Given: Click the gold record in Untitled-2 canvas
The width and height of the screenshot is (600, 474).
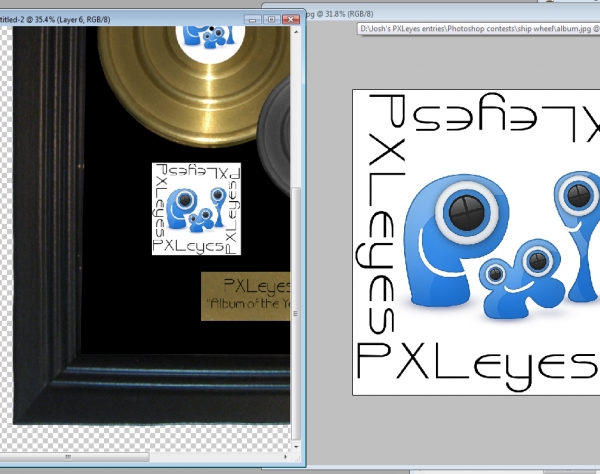Looking at the screenshot, I should pos(193,86).
